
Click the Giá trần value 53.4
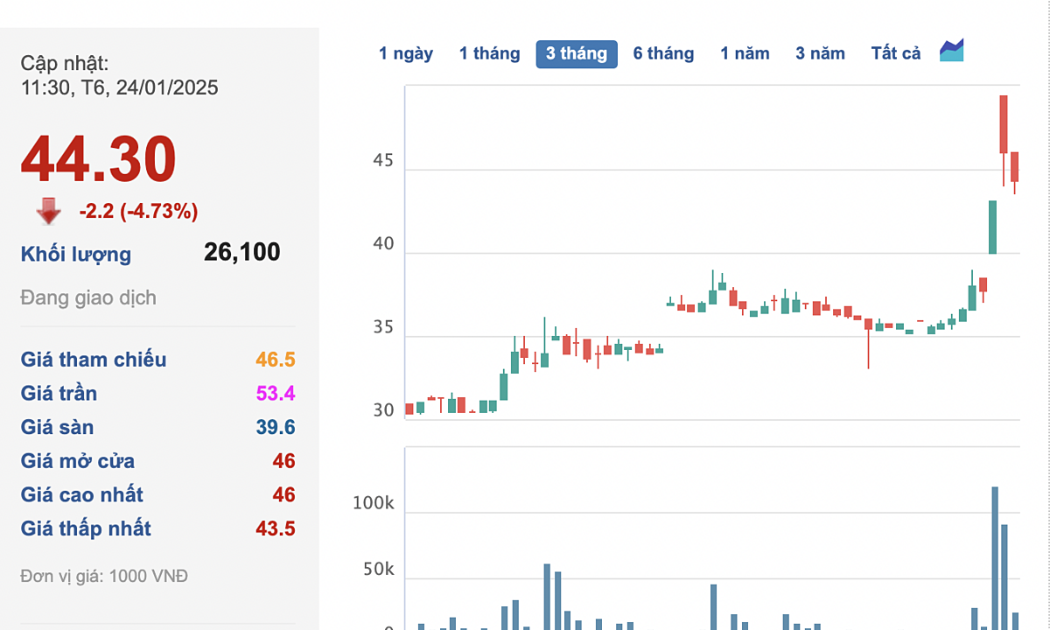pos(275,394)
